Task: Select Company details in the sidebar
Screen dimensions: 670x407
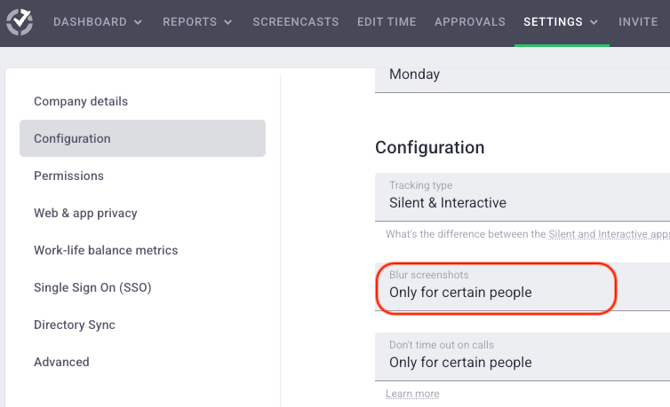Action: coord(81,101)
